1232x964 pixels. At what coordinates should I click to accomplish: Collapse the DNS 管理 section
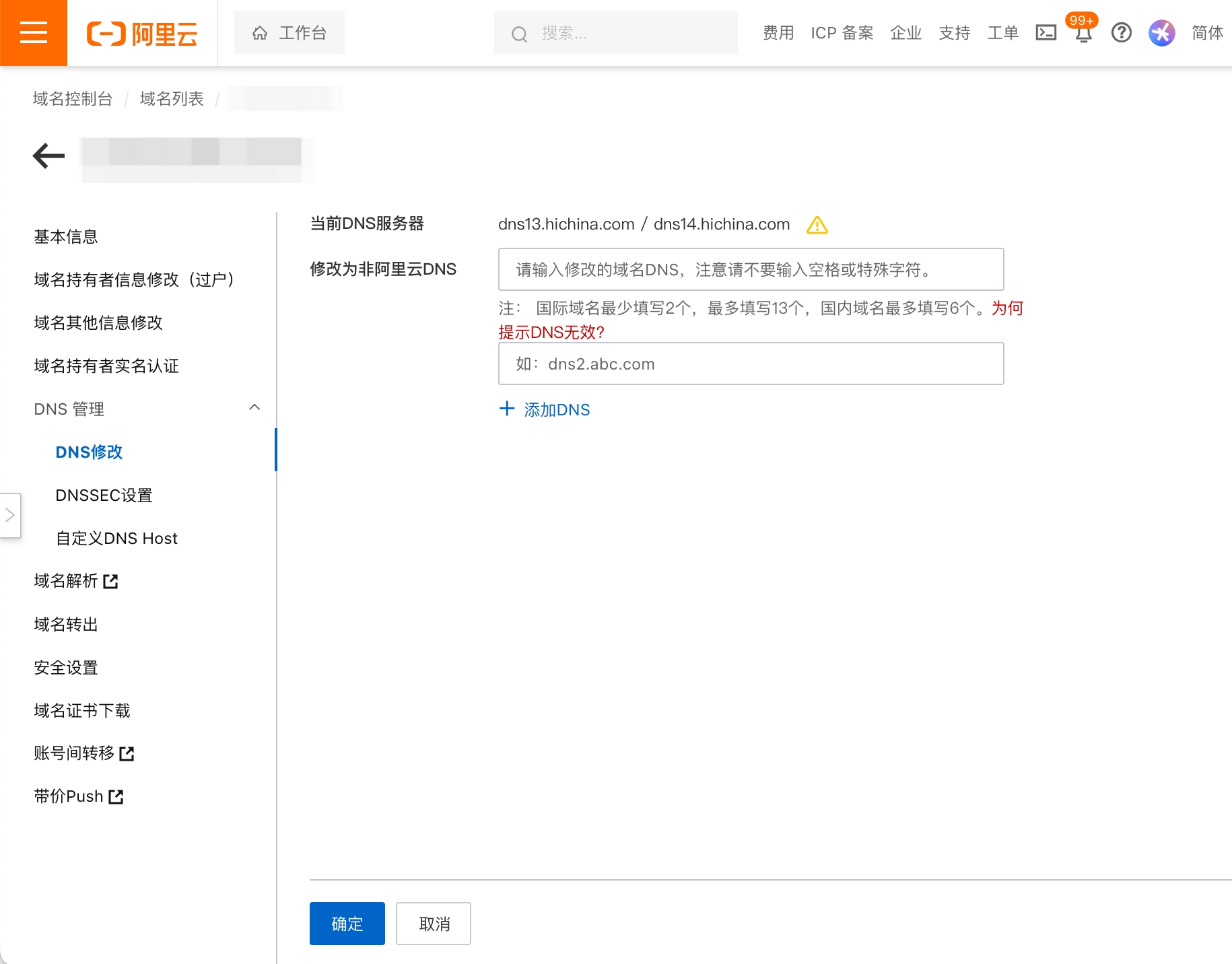(x=147, y=409)
